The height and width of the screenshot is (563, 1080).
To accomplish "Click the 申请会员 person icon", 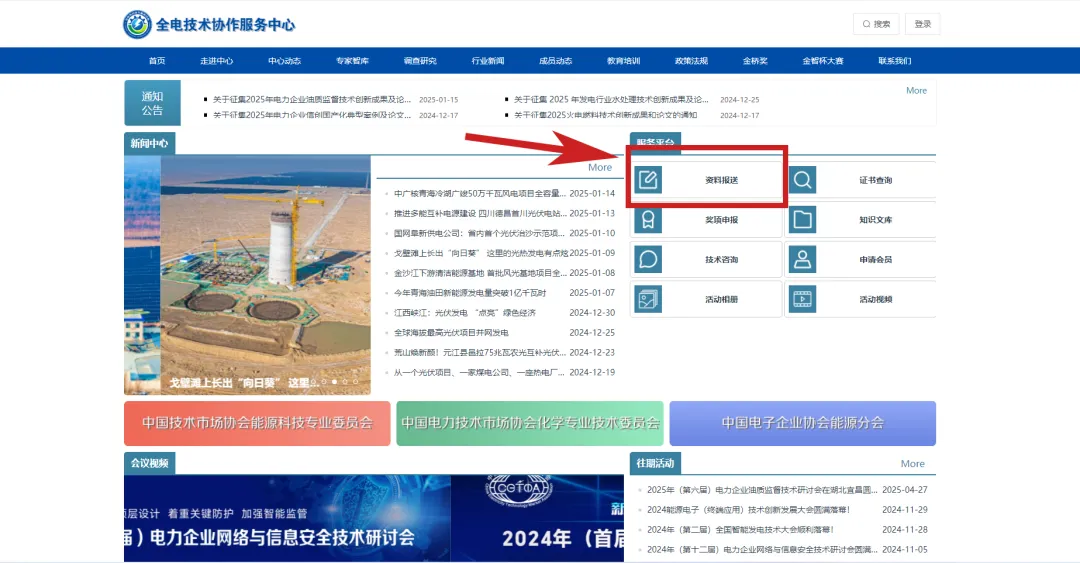I will [802, 260].
